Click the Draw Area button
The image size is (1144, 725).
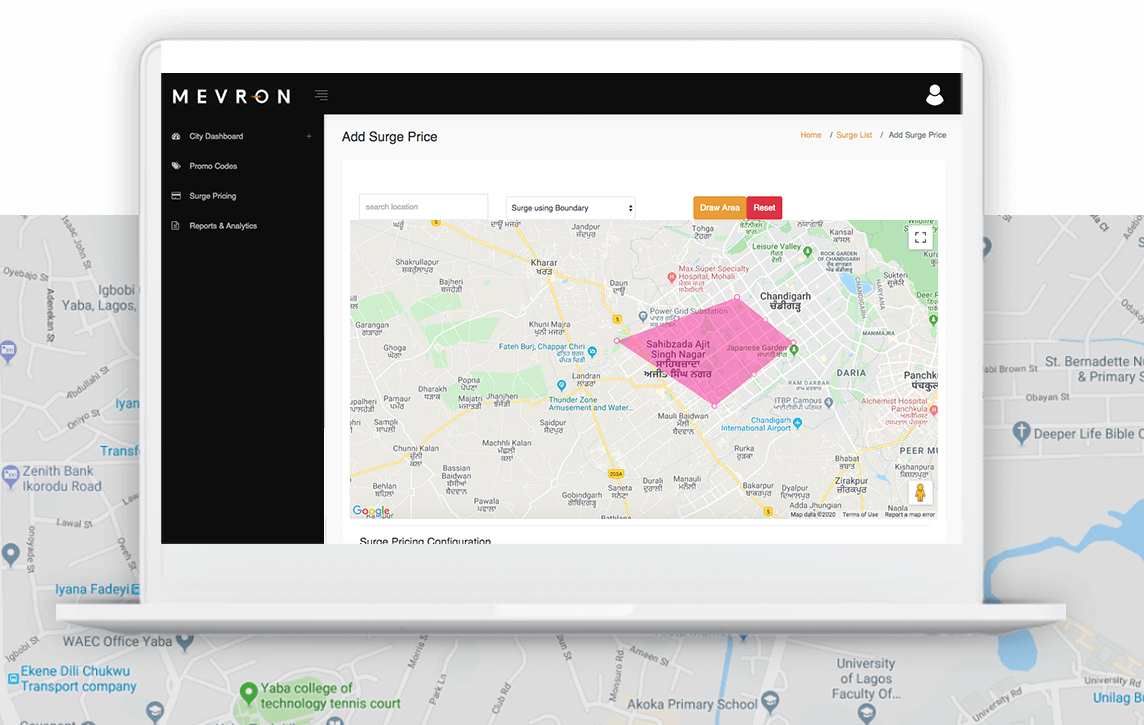[x=719, y=208]
